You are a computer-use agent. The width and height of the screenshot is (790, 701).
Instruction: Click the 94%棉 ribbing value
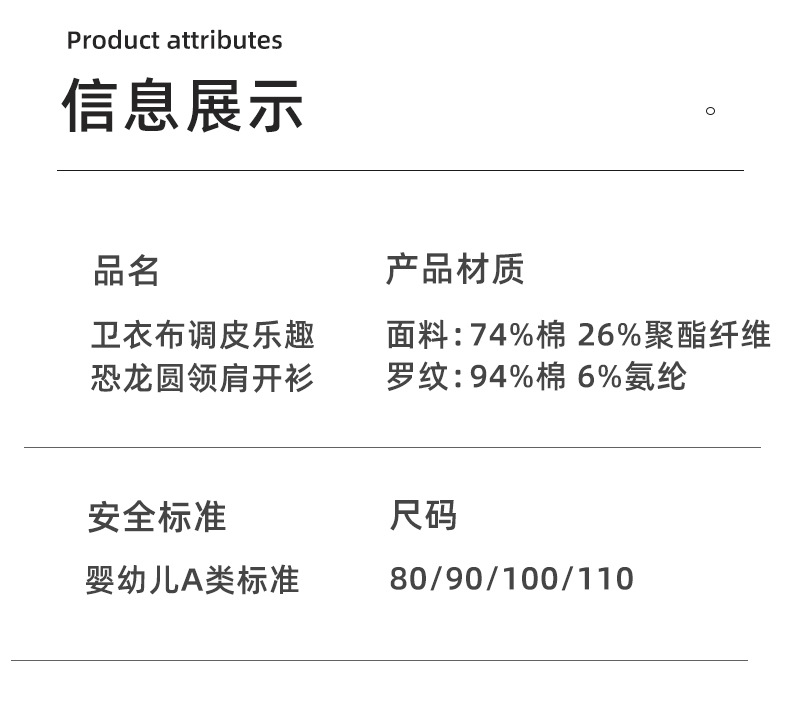click(x=517, y=378)
